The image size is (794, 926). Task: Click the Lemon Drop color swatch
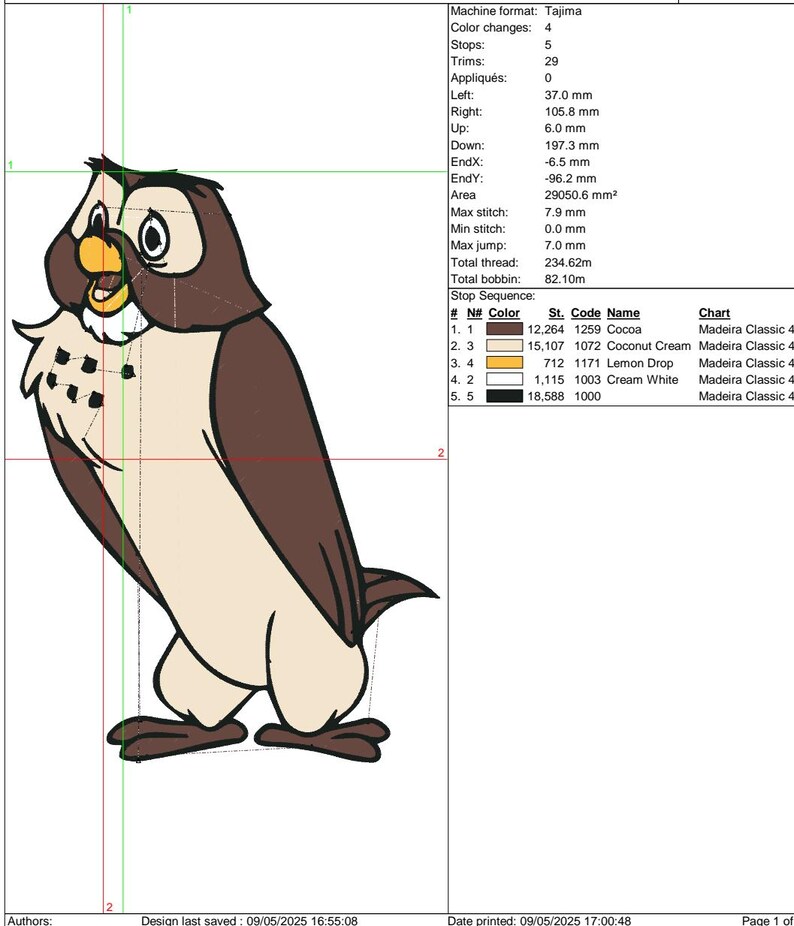(x=505, y=363)
